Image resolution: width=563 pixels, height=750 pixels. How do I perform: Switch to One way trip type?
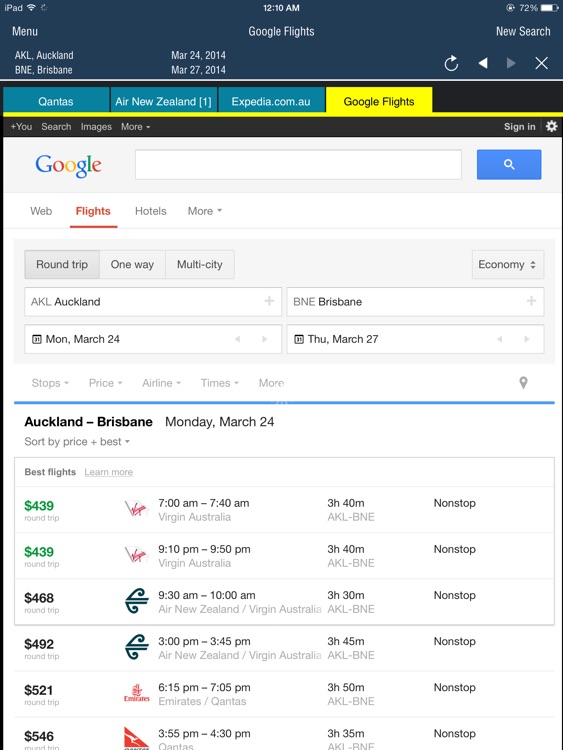point(132,265)
